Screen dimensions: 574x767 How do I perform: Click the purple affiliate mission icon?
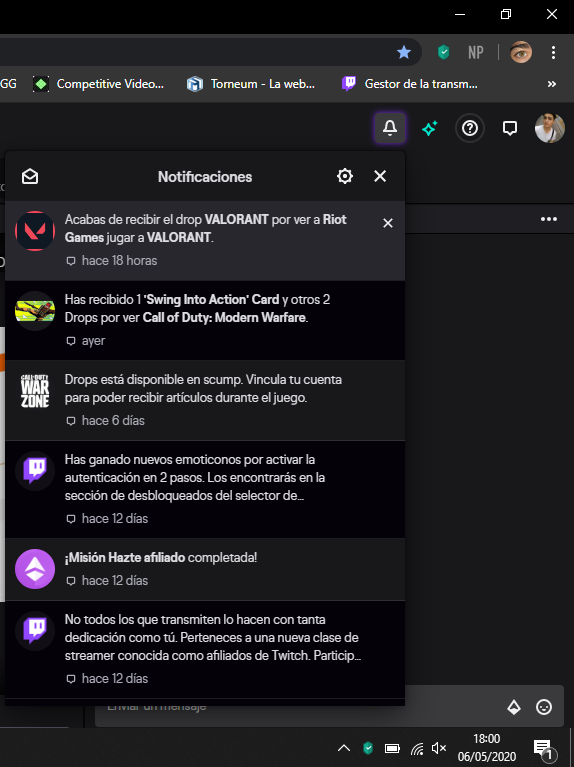tap(35, 569)
